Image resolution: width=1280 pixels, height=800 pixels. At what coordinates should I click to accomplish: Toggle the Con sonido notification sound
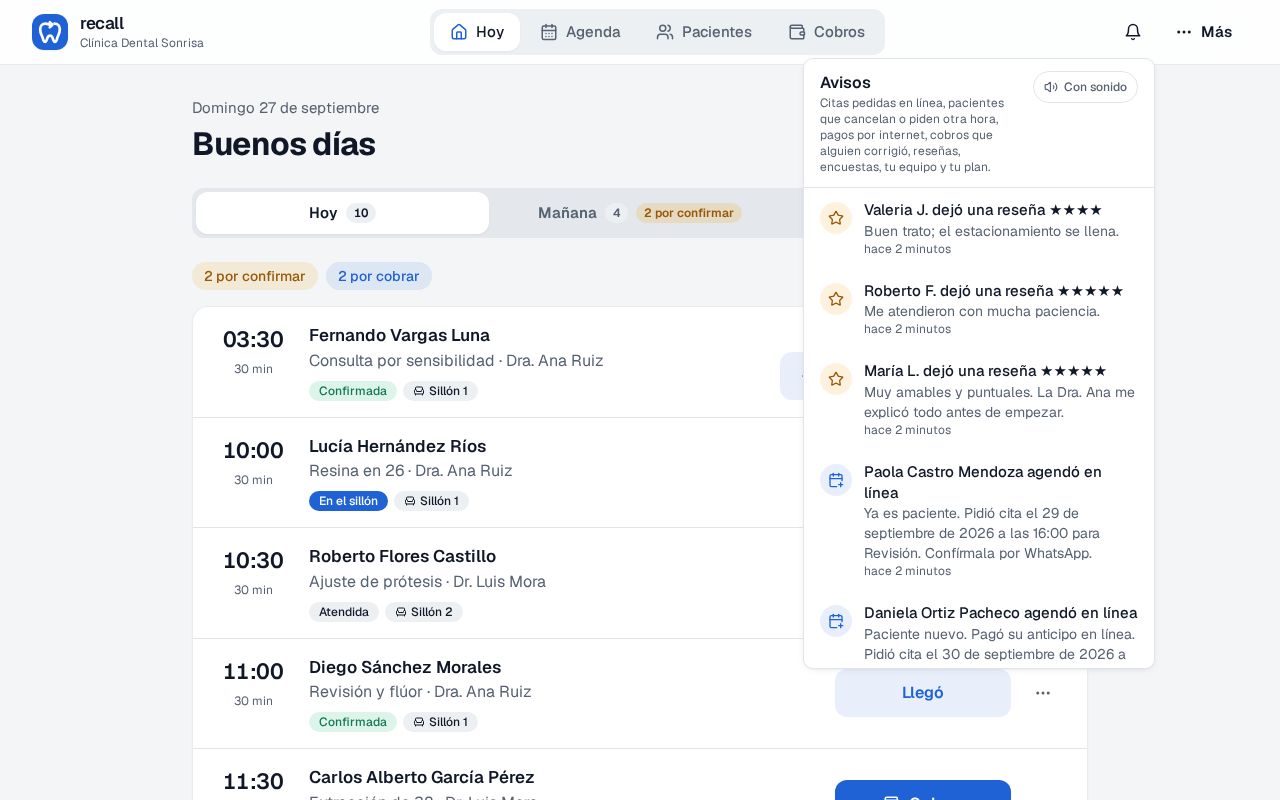[x=1085, y=87]
